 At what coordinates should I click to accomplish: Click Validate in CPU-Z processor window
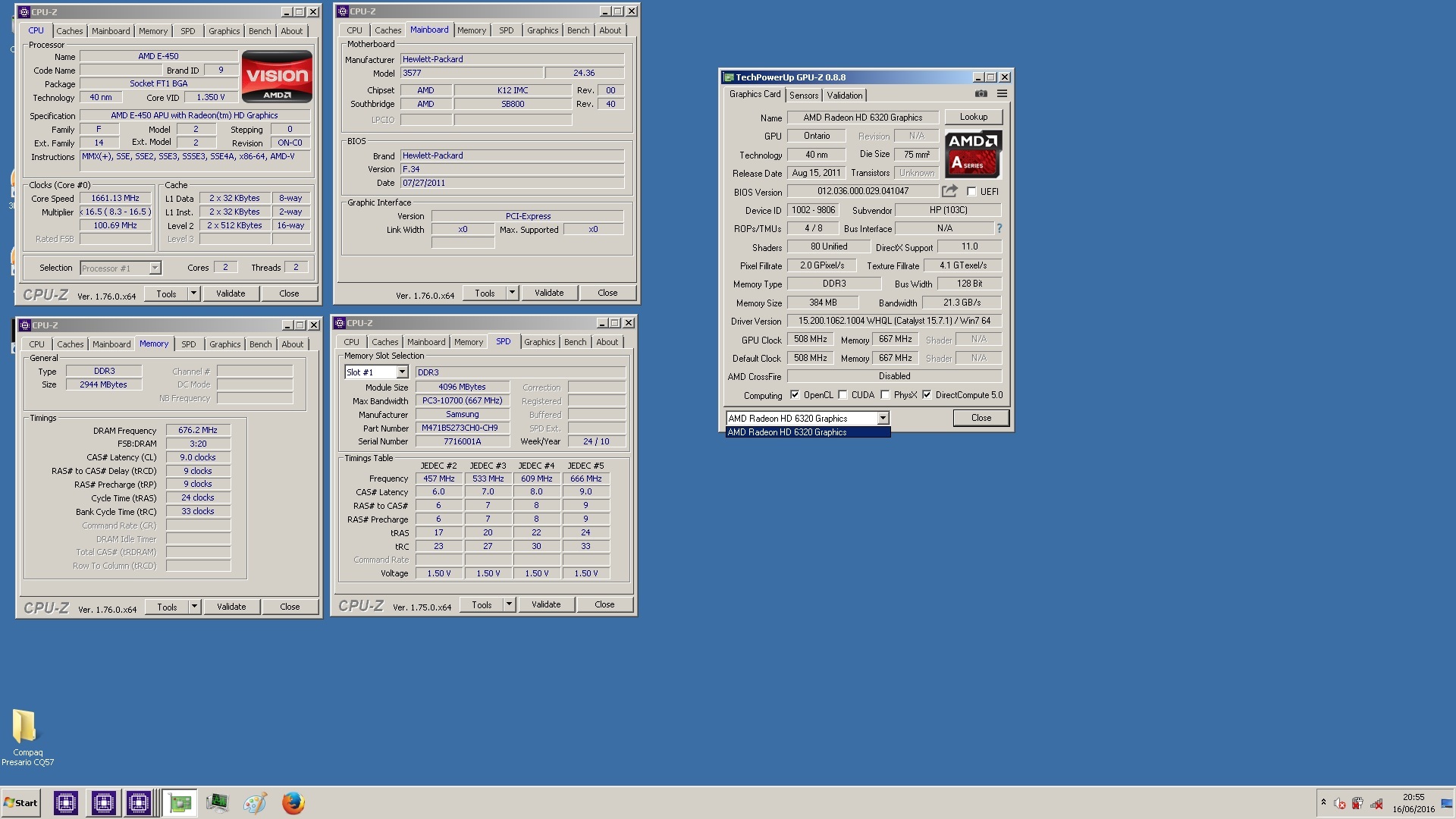point(231,293)
